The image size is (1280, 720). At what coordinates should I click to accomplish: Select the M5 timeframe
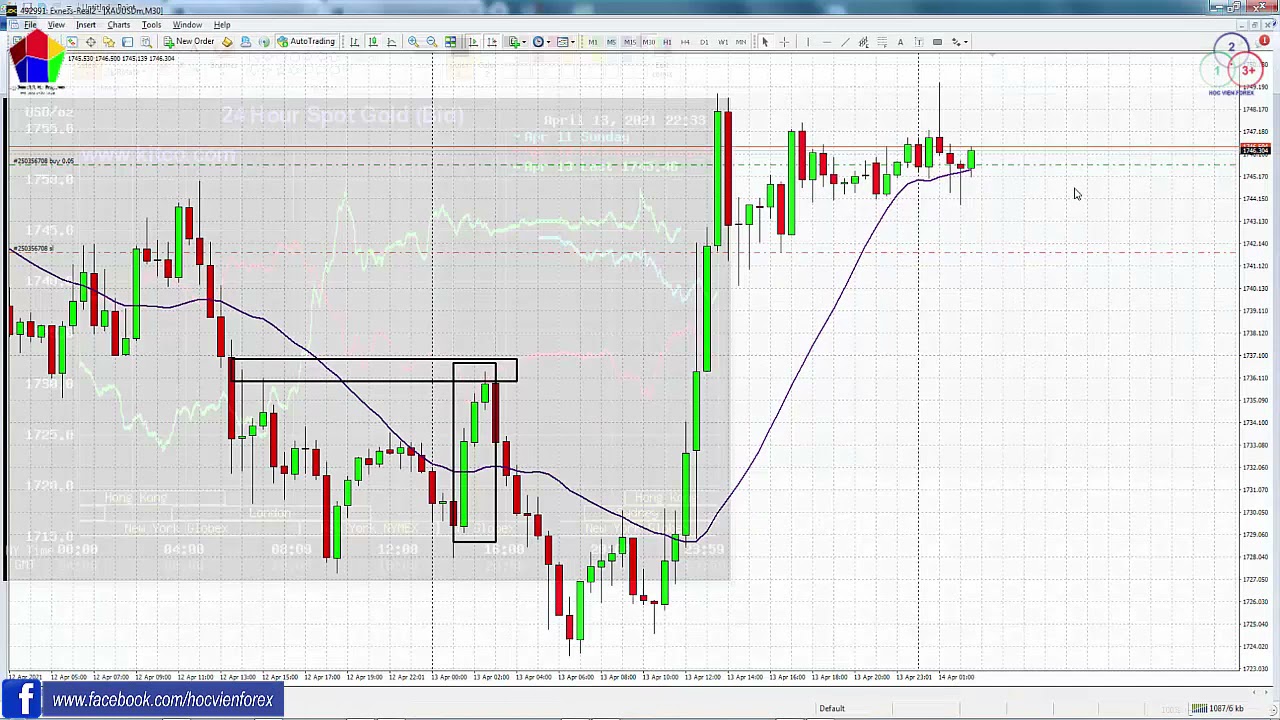tap(611, 42)
